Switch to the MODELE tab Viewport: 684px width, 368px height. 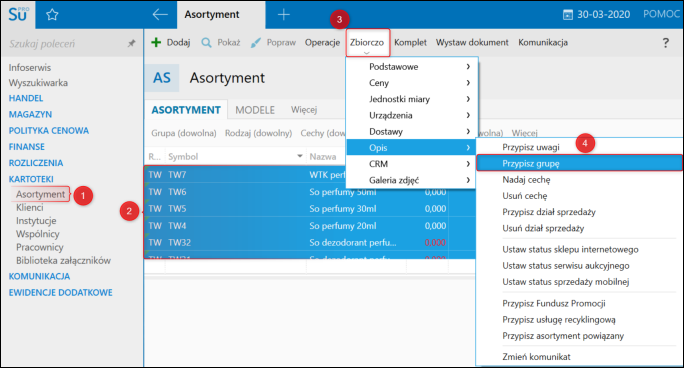coord(255,110)
